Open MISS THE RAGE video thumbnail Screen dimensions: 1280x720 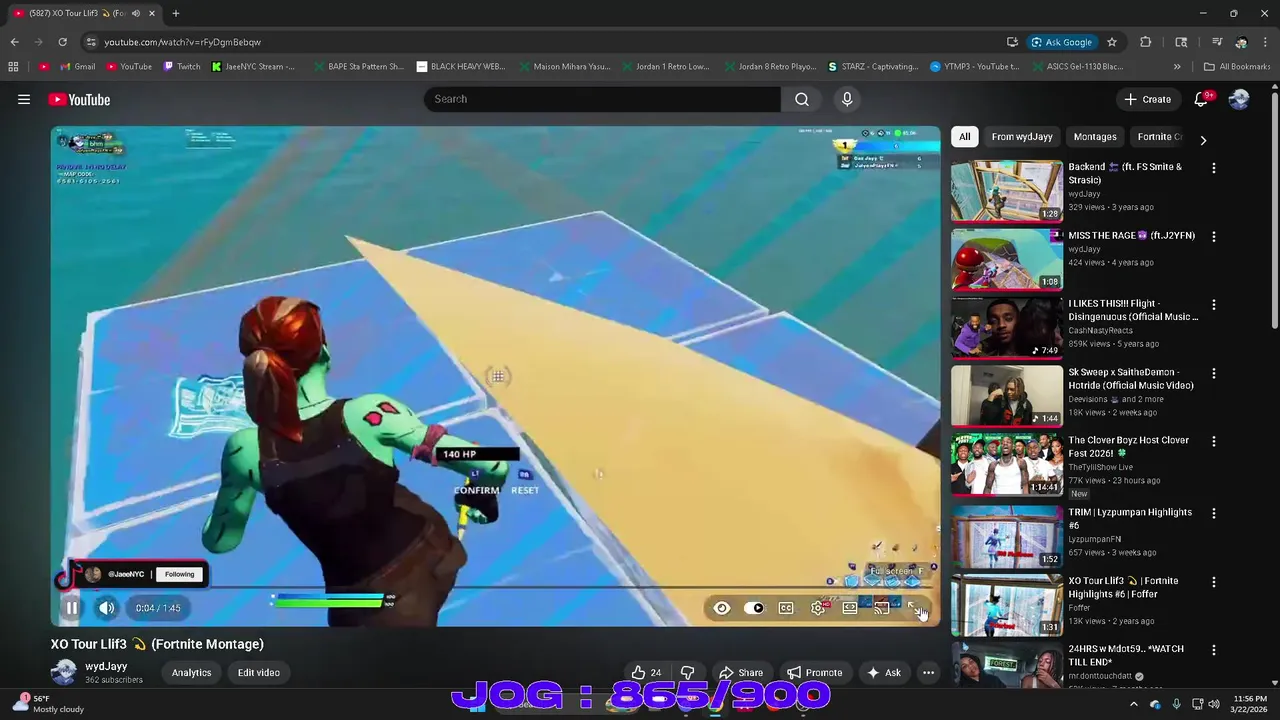pyautogui.click(x=1007, y=258)
